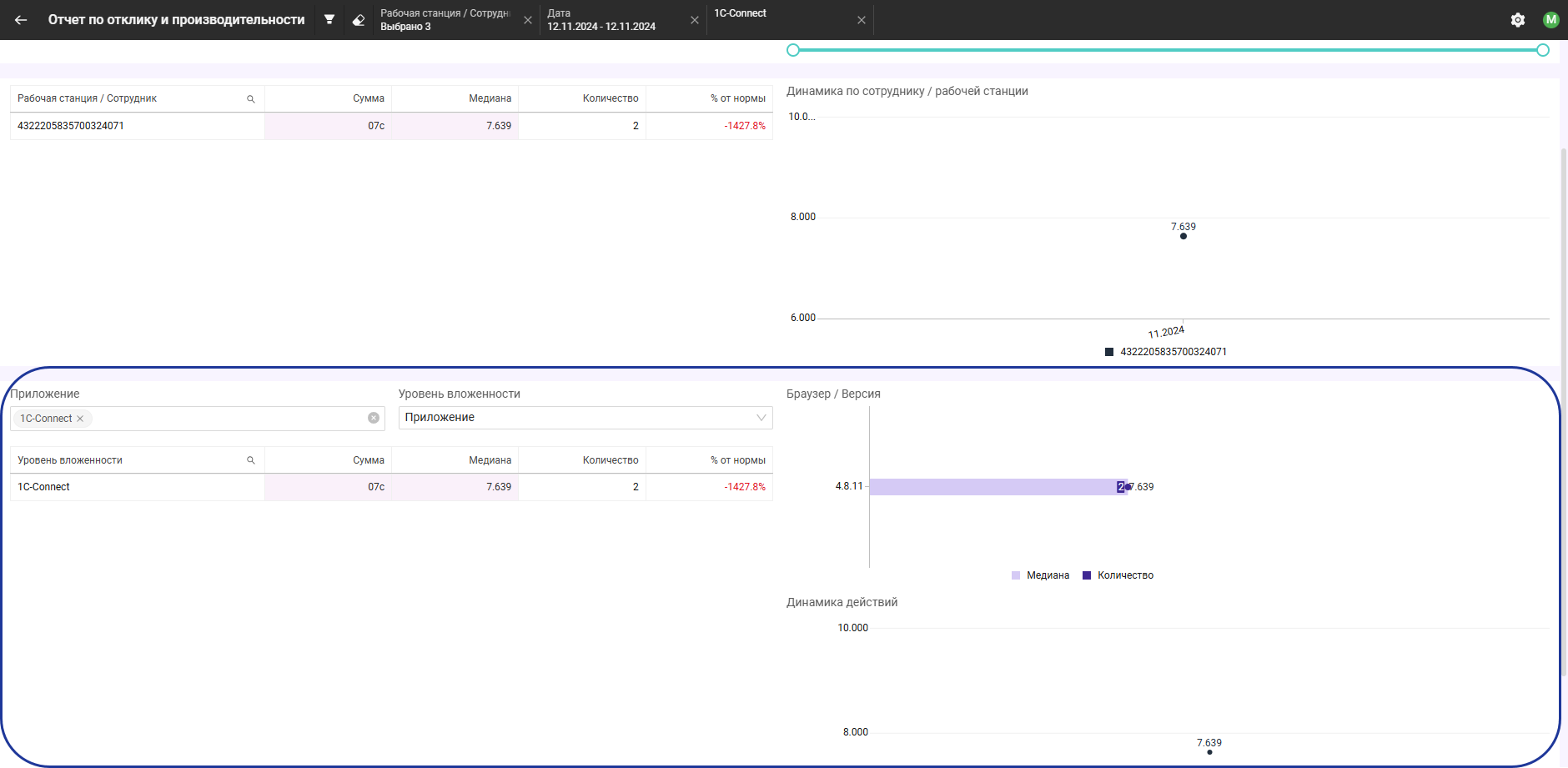Open the Уровень вложенности dropdown

[x=585, y=418]
